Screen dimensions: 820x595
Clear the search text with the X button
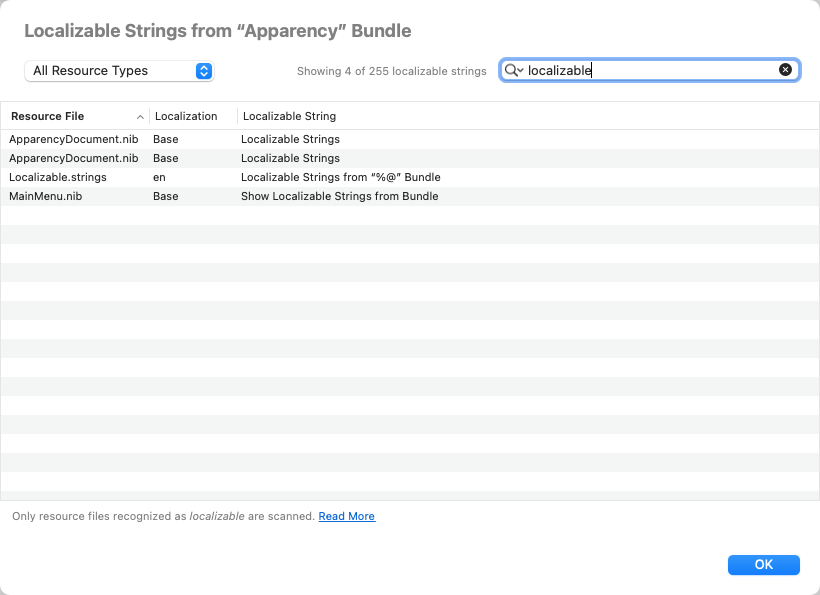pos(785,70)
